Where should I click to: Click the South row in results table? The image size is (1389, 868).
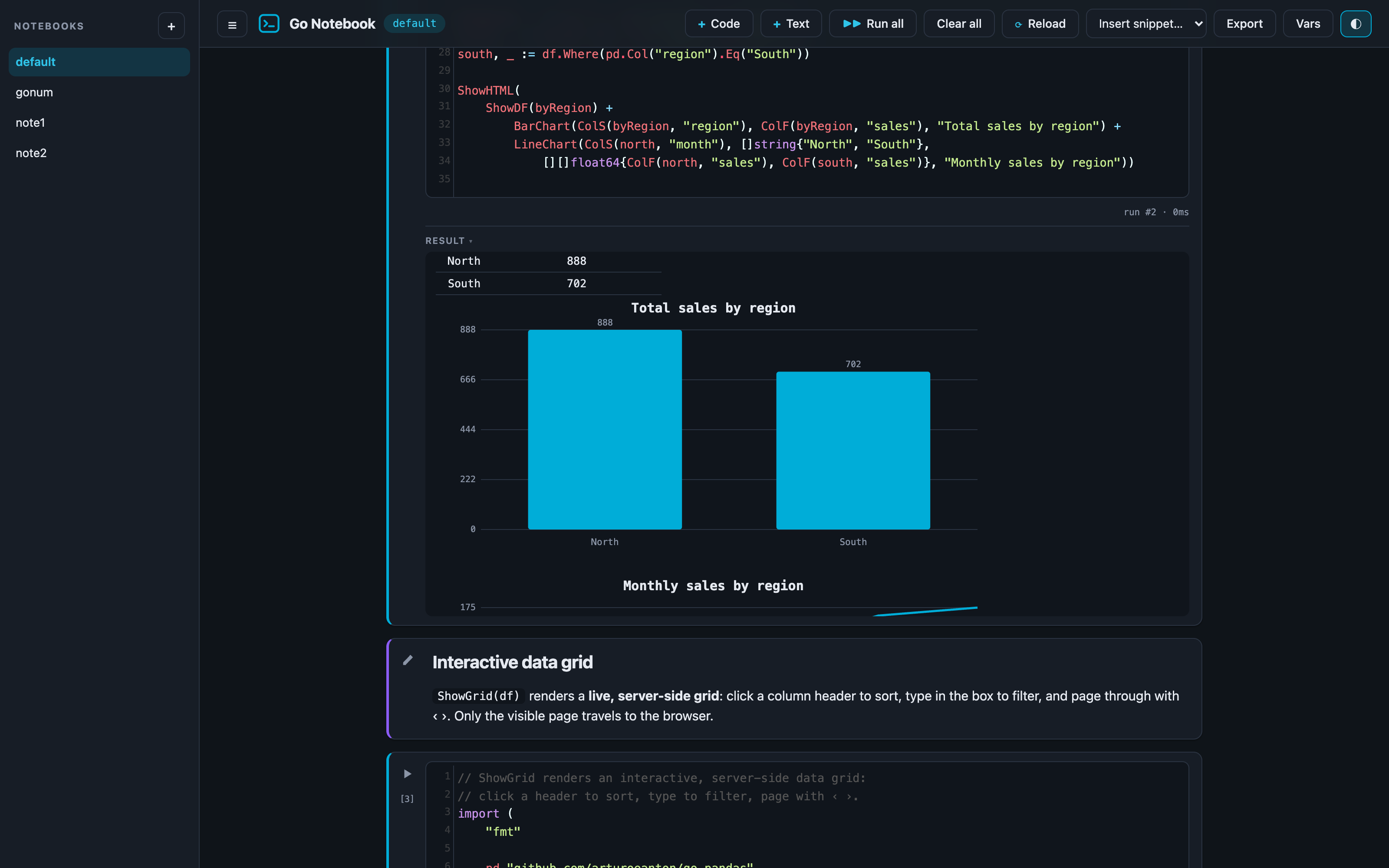pyautogui.click(x=548, y=283)
